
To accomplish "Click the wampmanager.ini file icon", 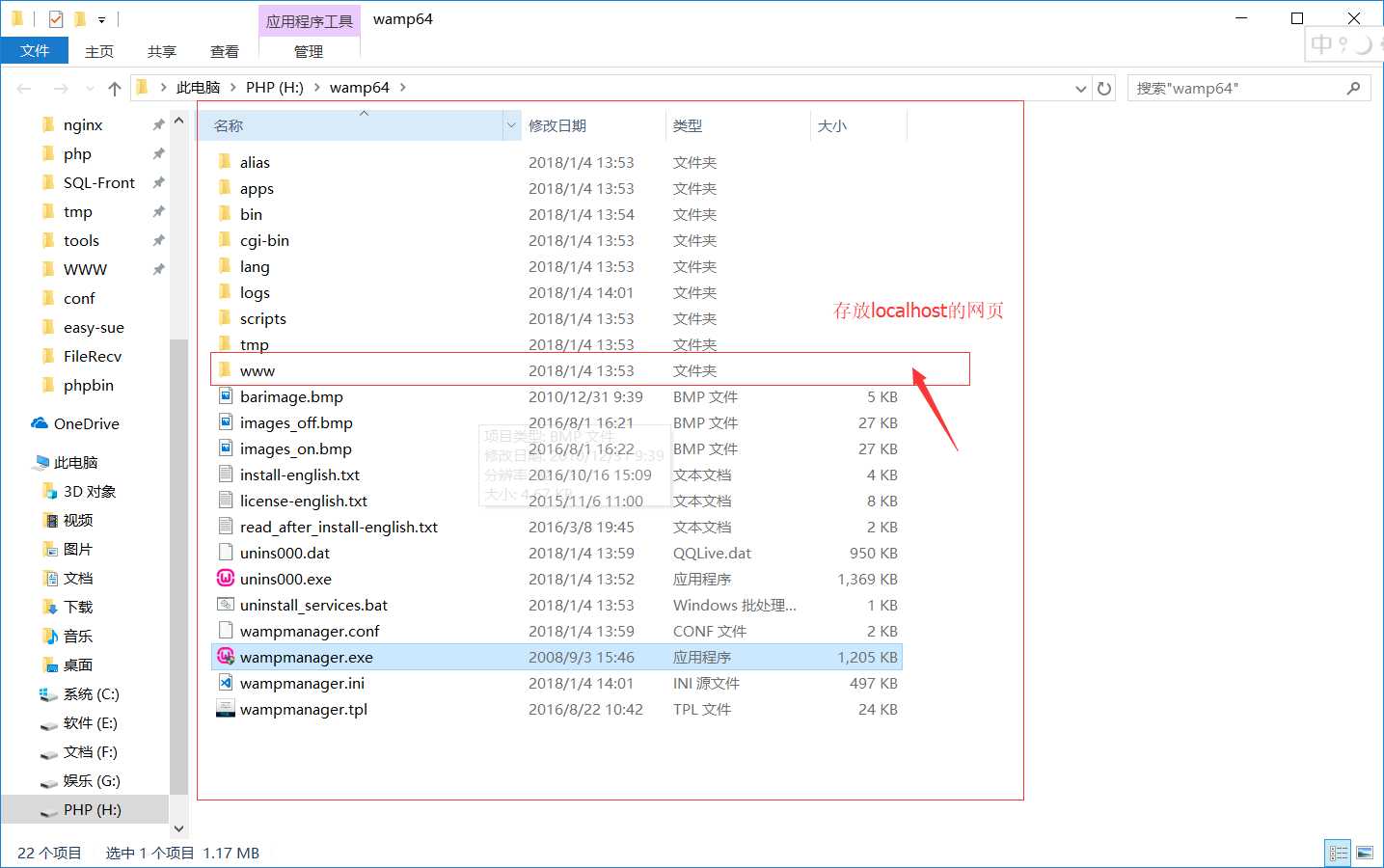I will (225, 682).
